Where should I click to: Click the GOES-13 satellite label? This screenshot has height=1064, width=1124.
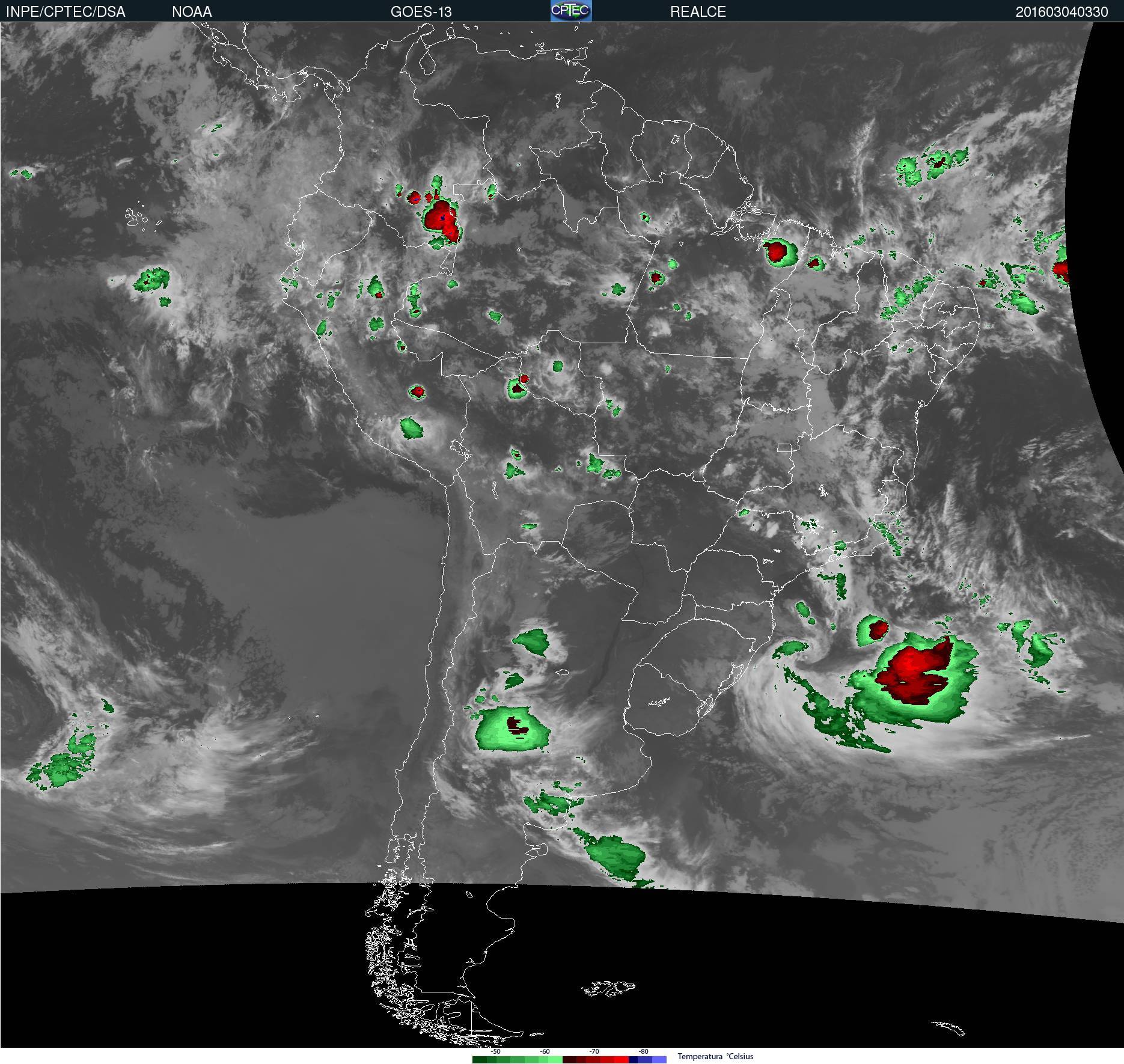[421, 12]
